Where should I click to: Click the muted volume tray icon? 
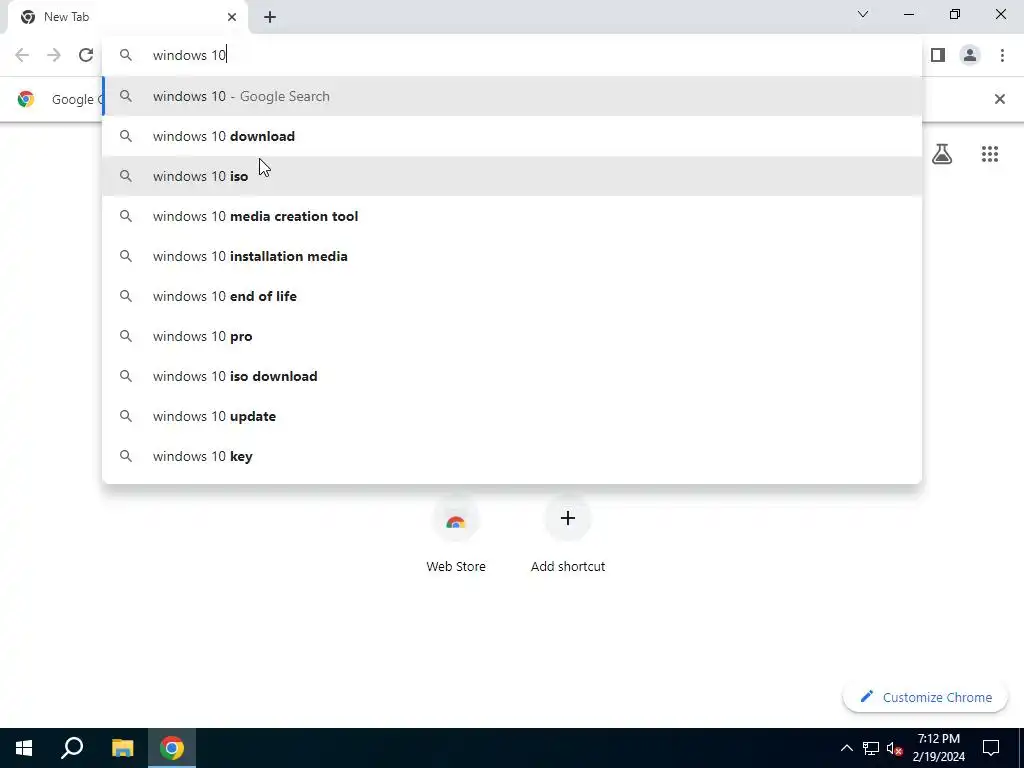pyautogui.click(x=895, y=748)
